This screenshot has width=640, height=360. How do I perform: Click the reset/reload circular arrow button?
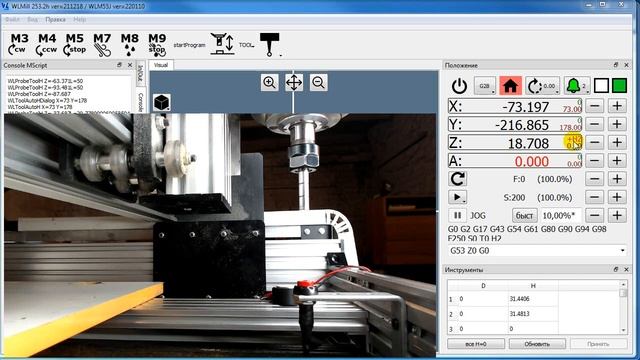pyautogui.click(x=458, y=179)
